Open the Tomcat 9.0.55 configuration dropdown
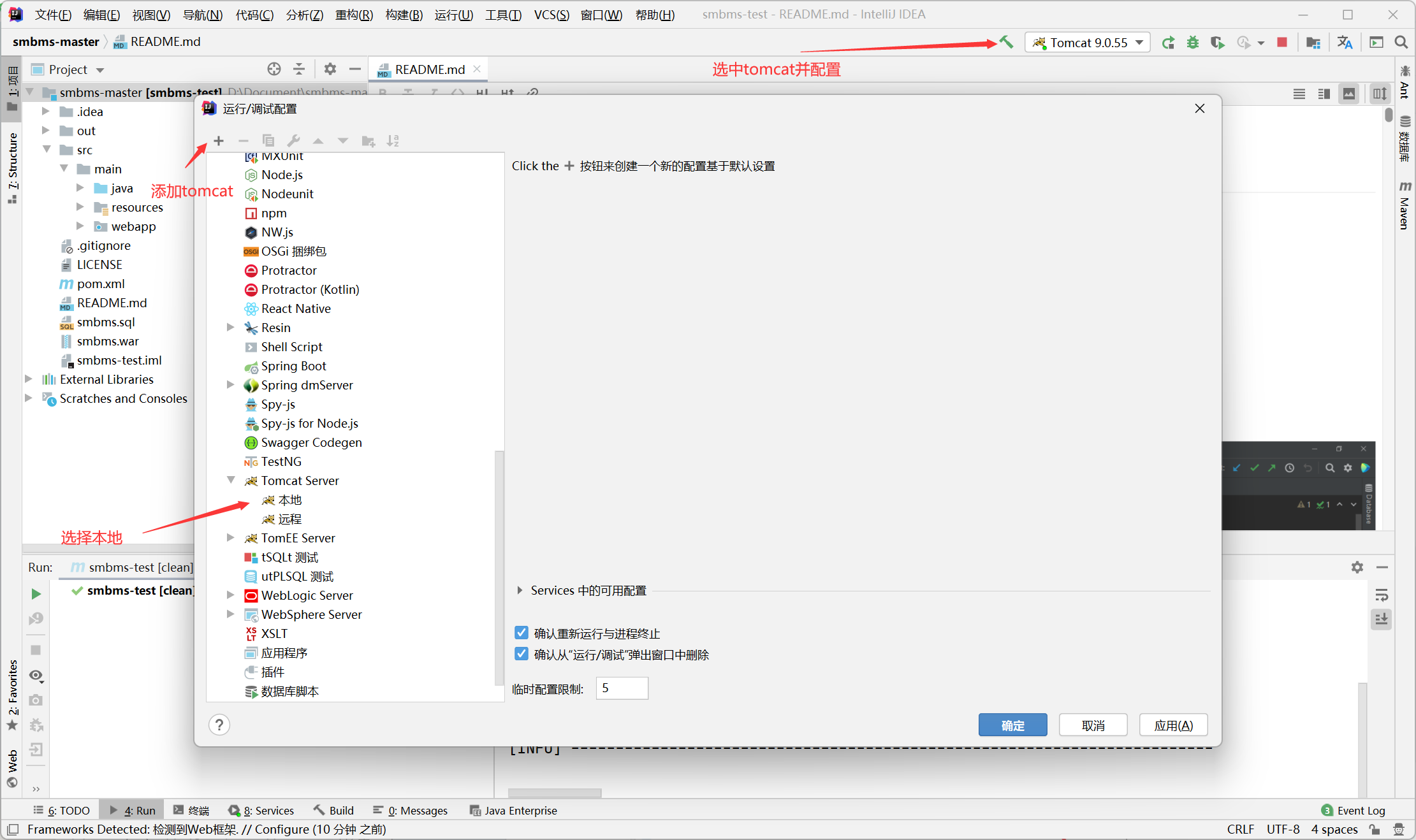 click(1088, 43)
